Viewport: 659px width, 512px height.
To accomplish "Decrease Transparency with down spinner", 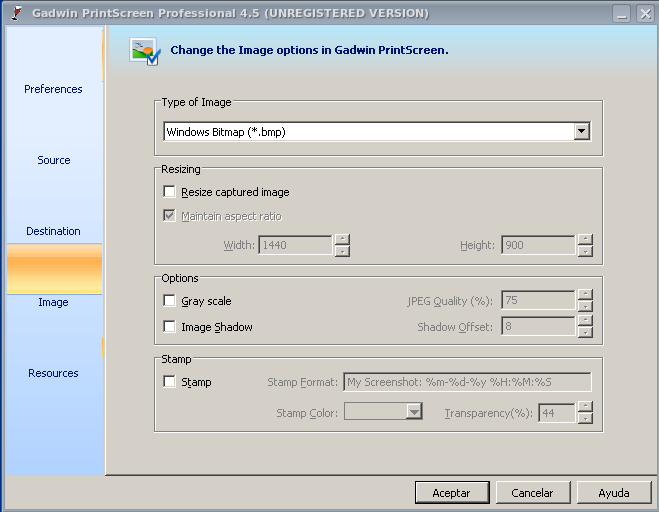I will pyautogui.click(x=585, y=419).
